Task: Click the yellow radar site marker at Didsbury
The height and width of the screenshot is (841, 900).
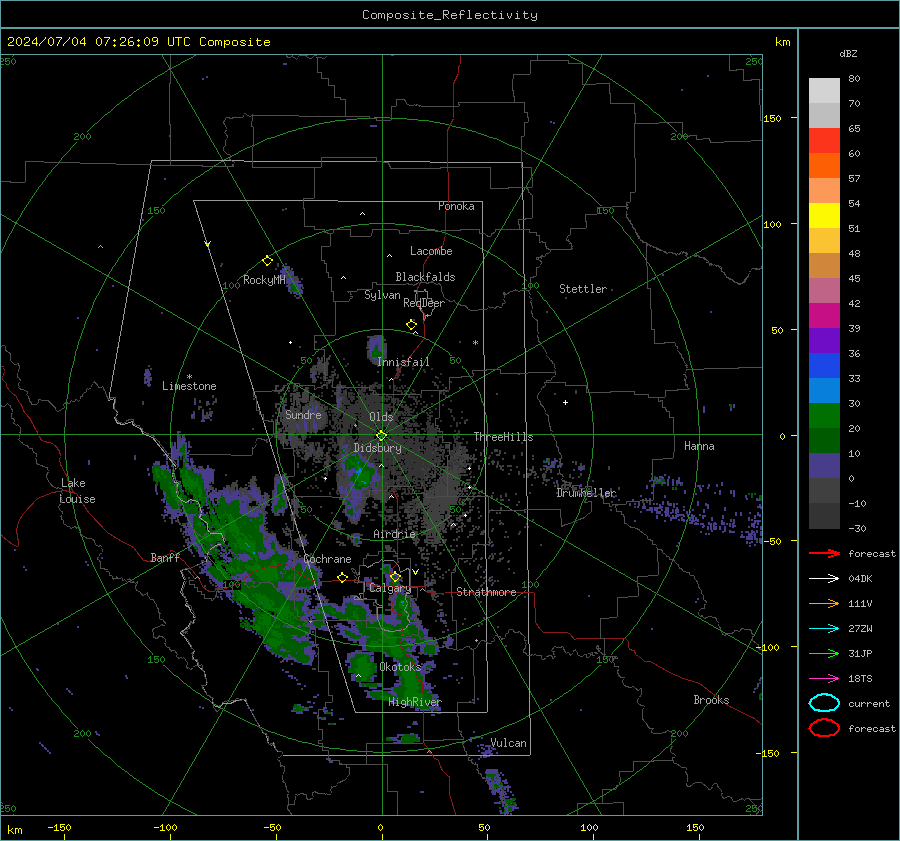Action: coord(381,436)
